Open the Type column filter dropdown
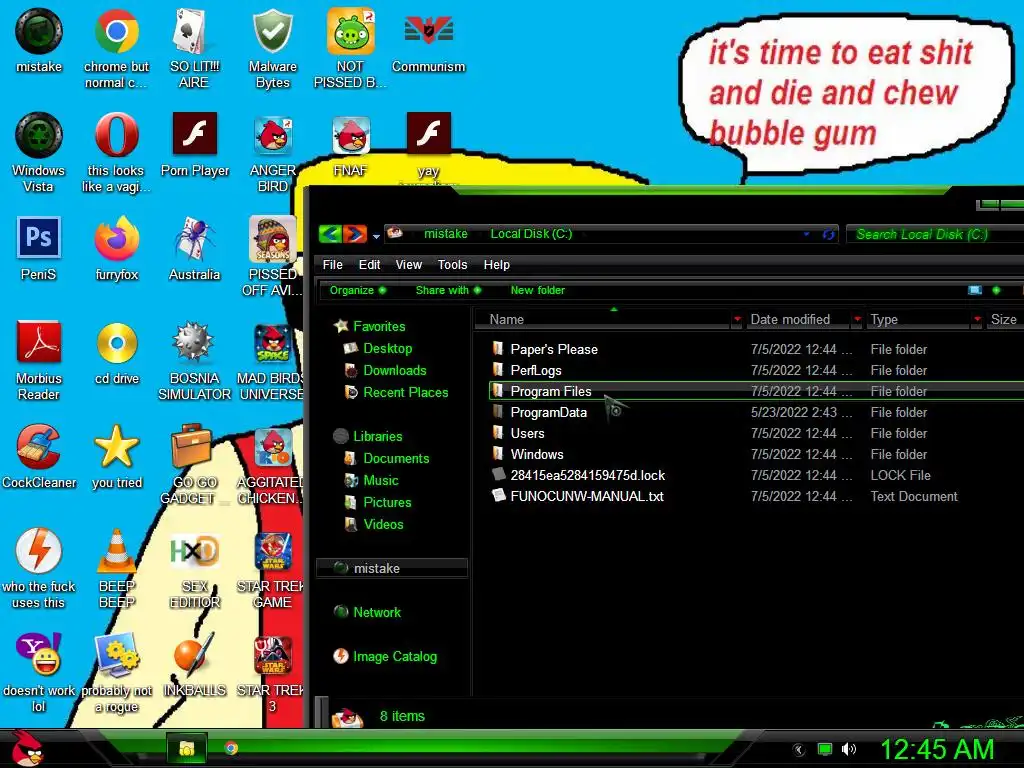The width and height of the screenshot is (1024, 768). tap(977, 319)
